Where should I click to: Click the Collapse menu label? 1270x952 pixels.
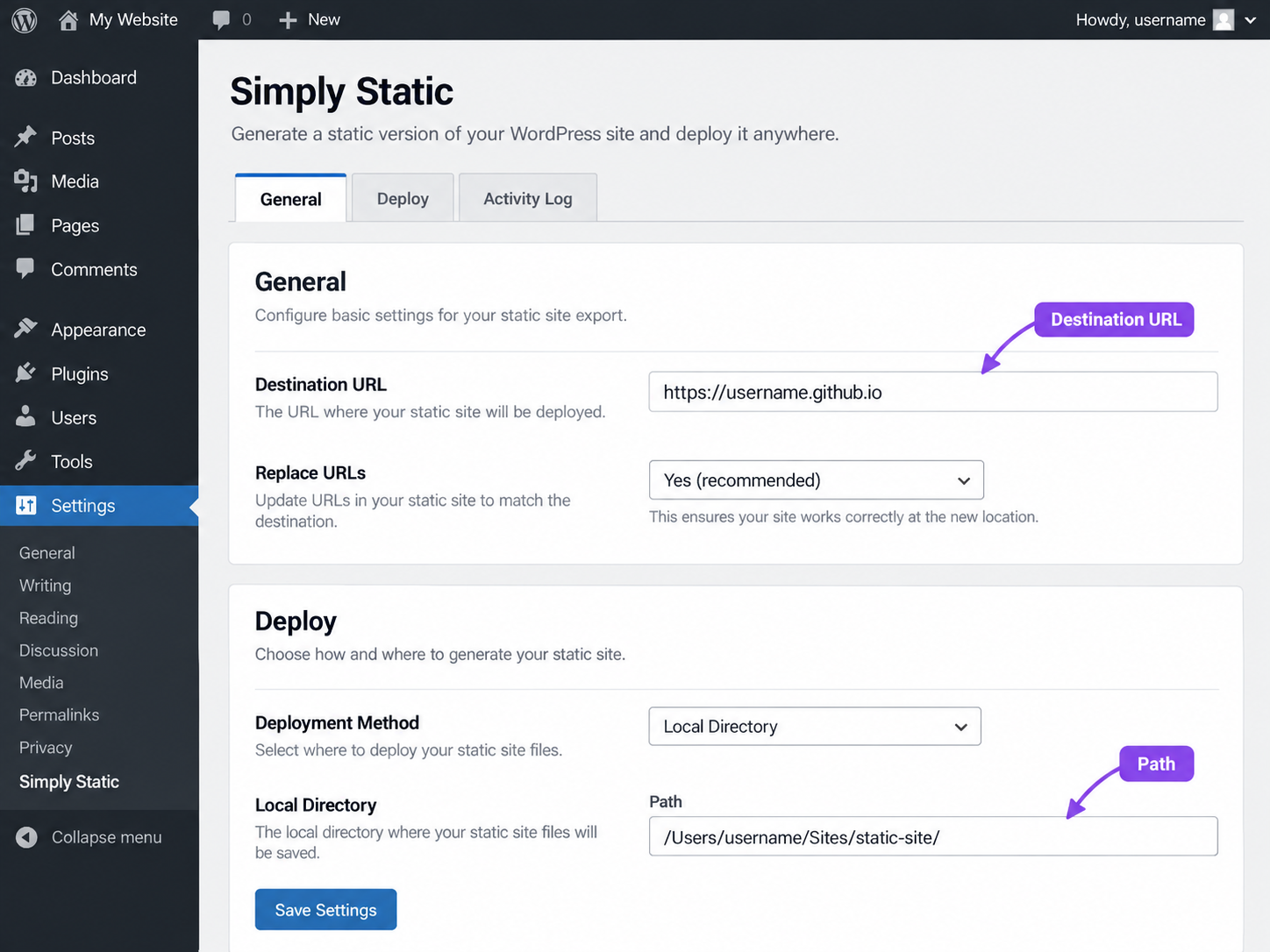pos(107,837)
